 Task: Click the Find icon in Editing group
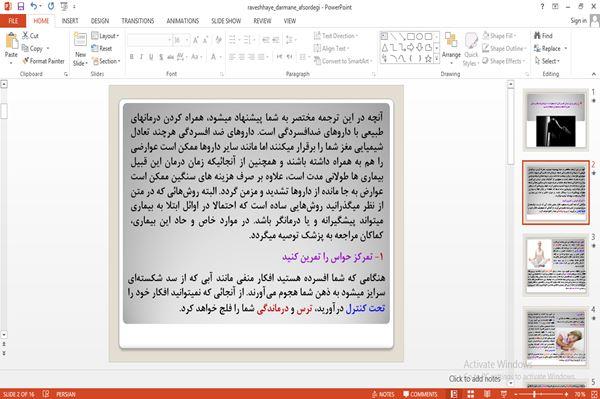click(x=543, y=36)
